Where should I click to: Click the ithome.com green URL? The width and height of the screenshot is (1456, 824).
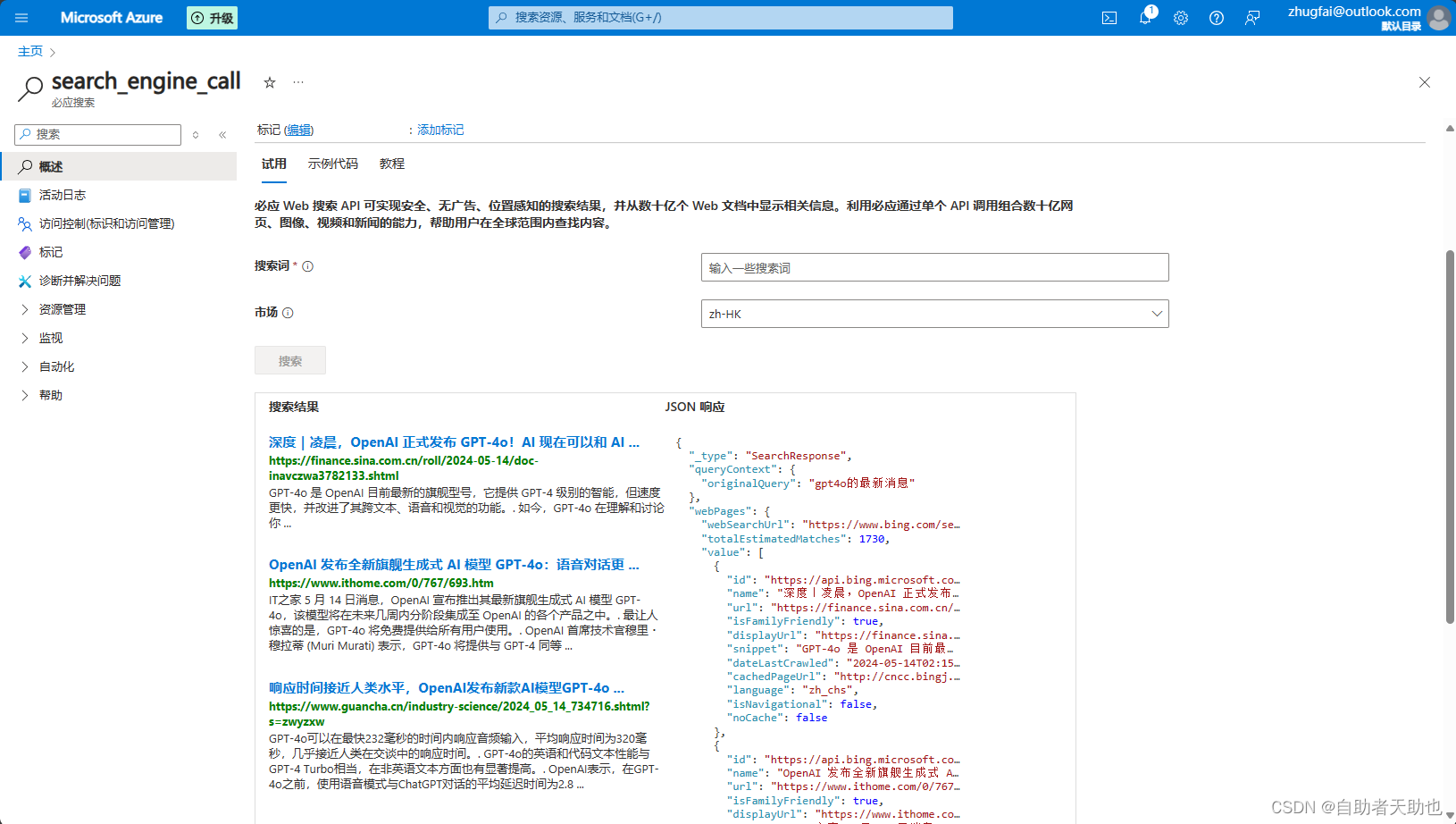[381, 584]
